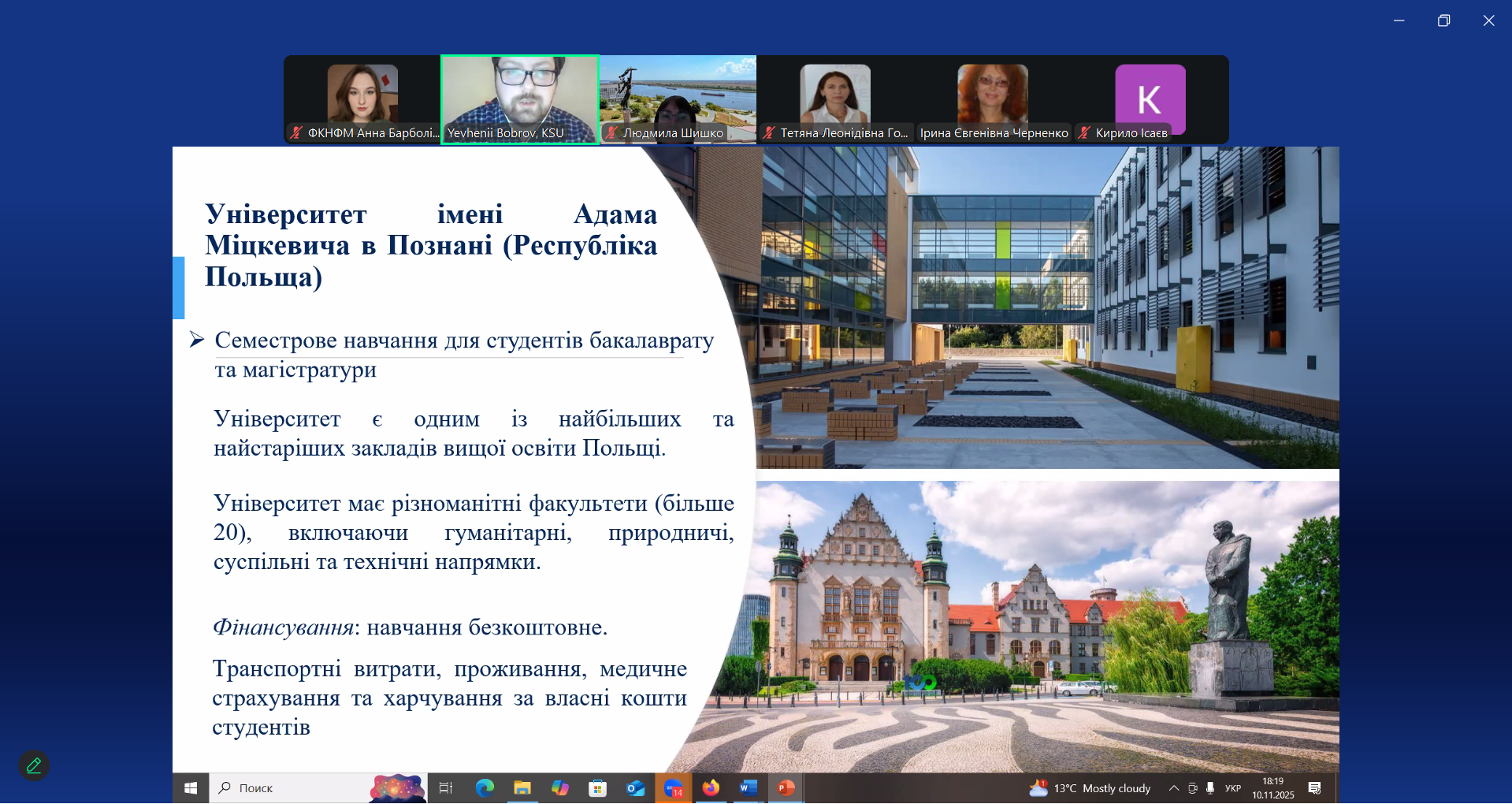Open Outlook from the taskbar
This screenshot has height=804, width=1512.
tap(636, 787)
